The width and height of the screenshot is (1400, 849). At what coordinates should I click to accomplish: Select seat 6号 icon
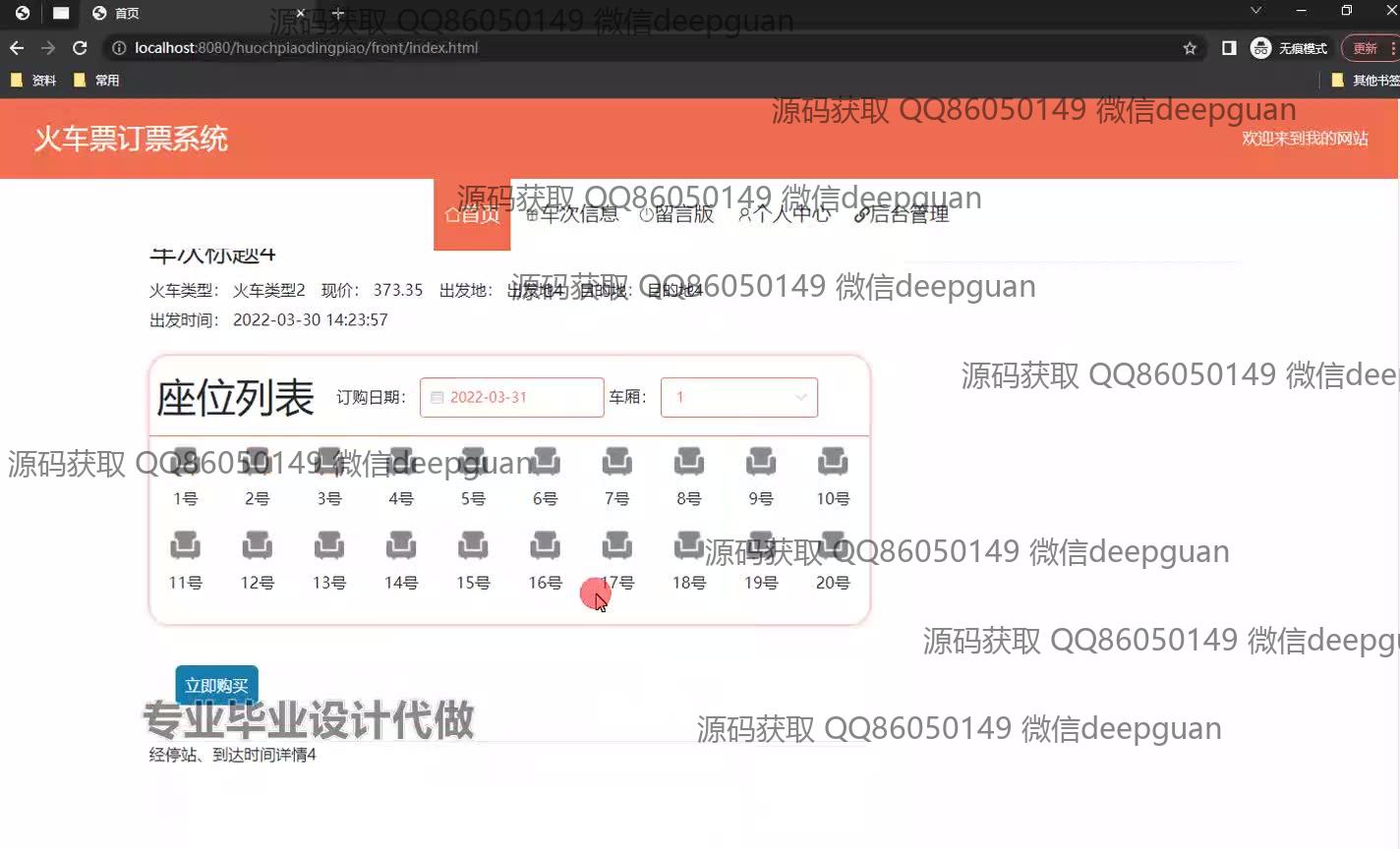[x=545, y=461]
